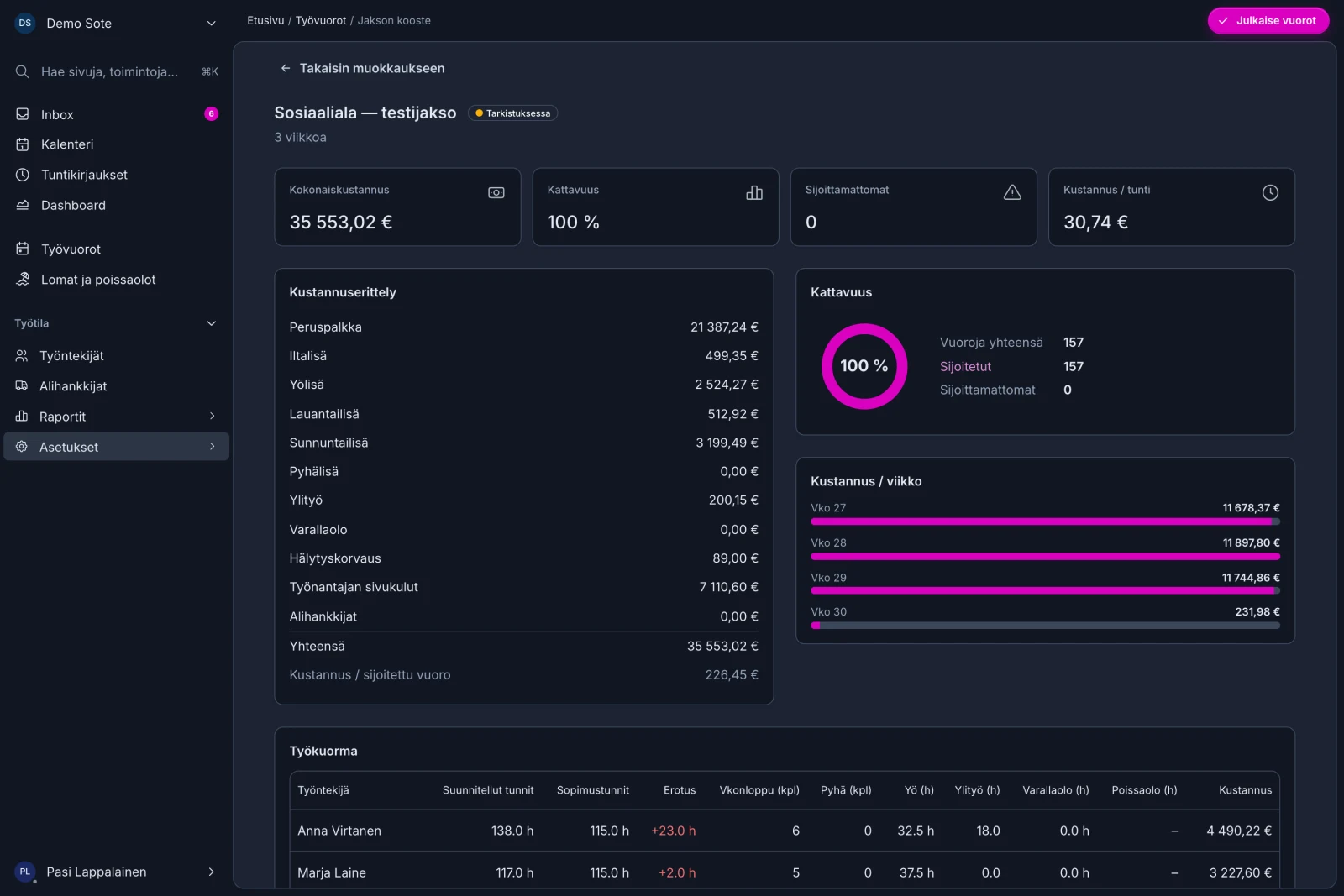
Task: Open Työntekijät in the sidebar
Action: pyautogui.click(x=117, y=356)
